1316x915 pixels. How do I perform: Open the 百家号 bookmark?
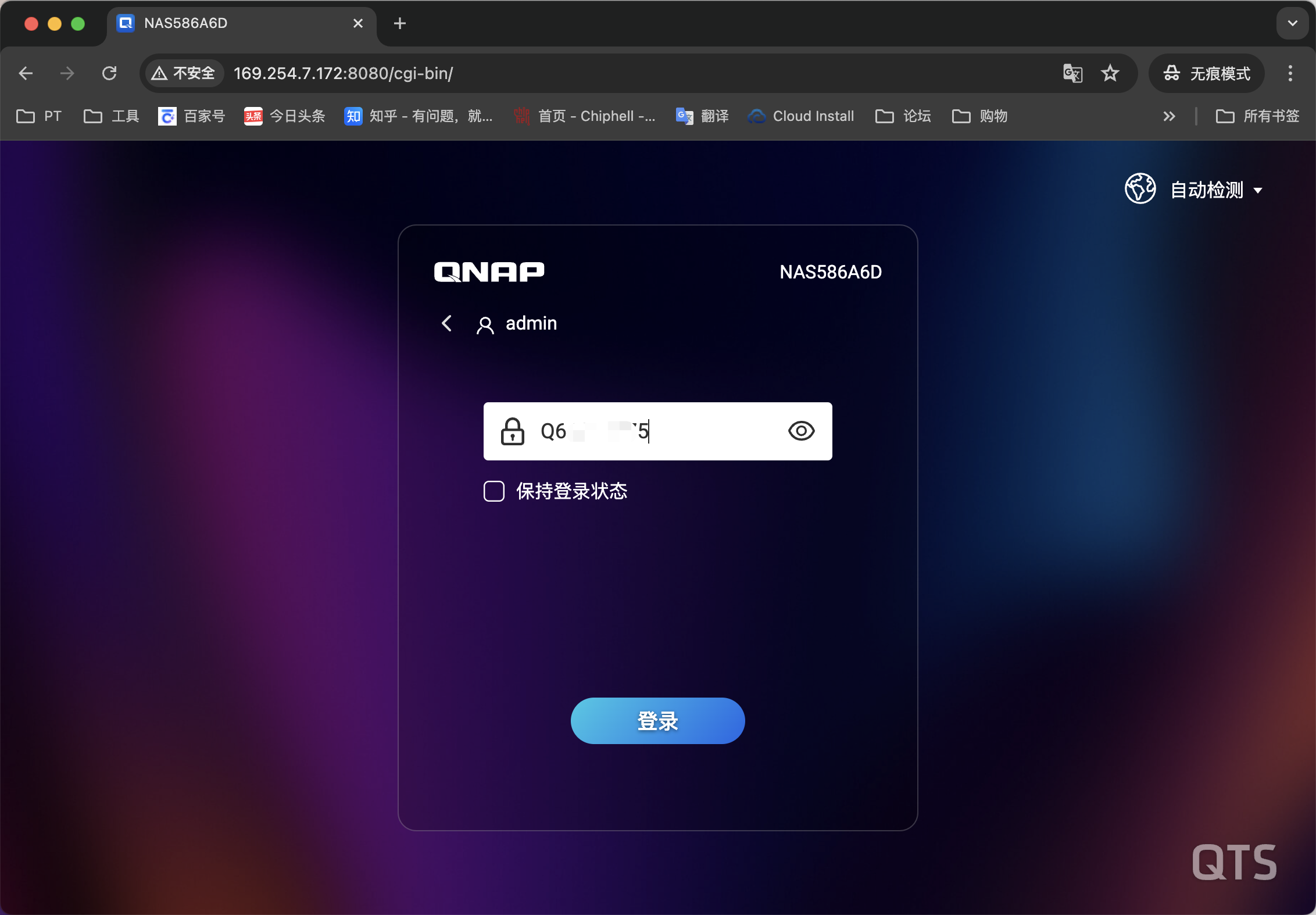click(x=192, y=116)
